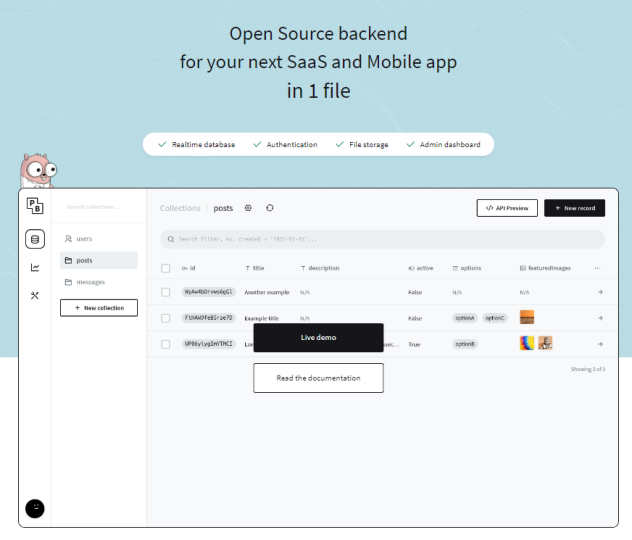Open the Logs chart icon in sidebar
Image resolution: width=632 pixels, height=540 pixels.
35,267
